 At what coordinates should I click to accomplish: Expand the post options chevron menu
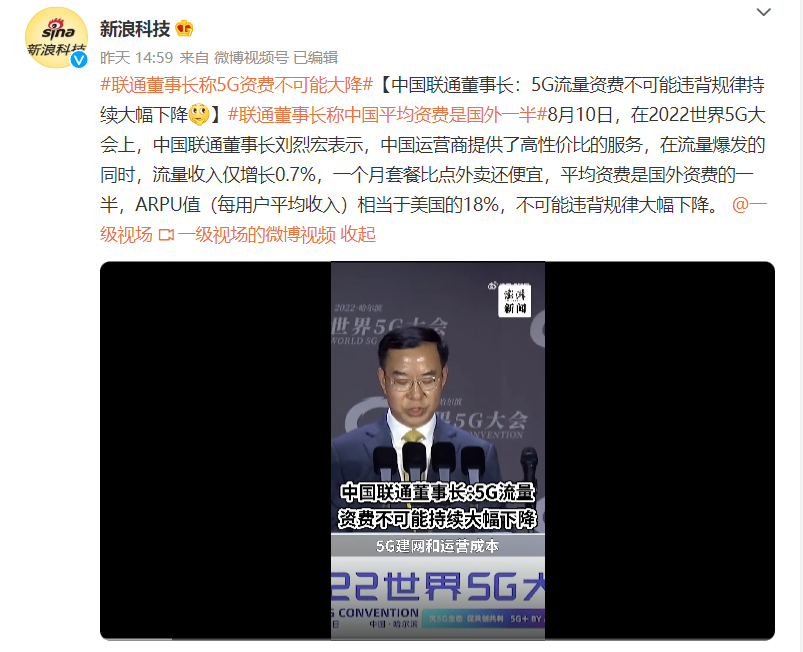(764, 12)
